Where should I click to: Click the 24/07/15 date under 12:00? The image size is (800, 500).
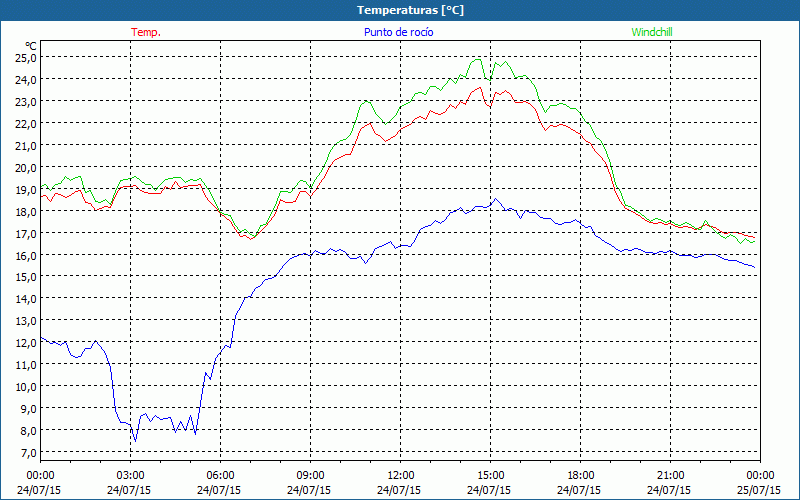click(x=399, y=490)
